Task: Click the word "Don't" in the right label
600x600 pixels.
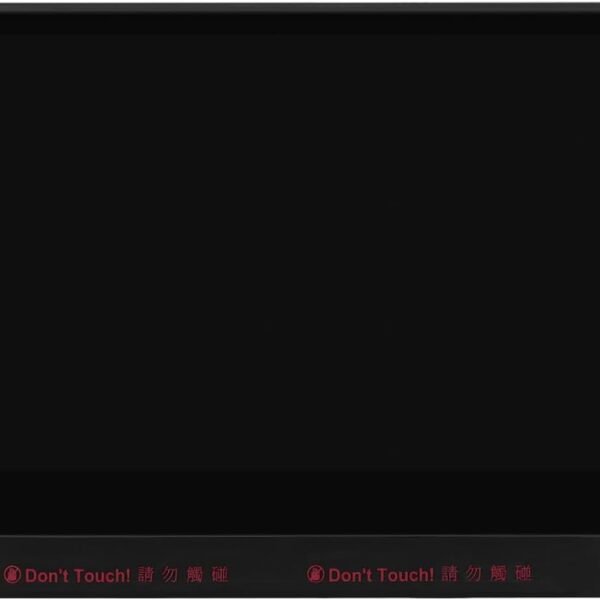Action: pos(351,574)
